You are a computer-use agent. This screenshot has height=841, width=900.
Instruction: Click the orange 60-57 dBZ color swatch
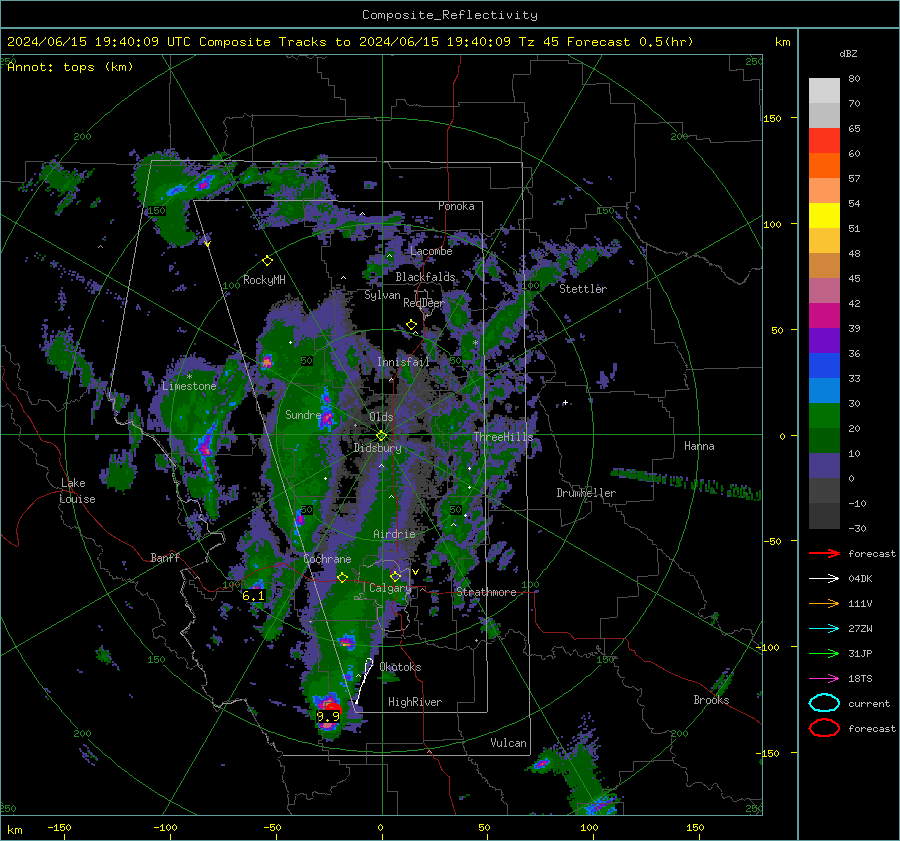tap(824, 165)
